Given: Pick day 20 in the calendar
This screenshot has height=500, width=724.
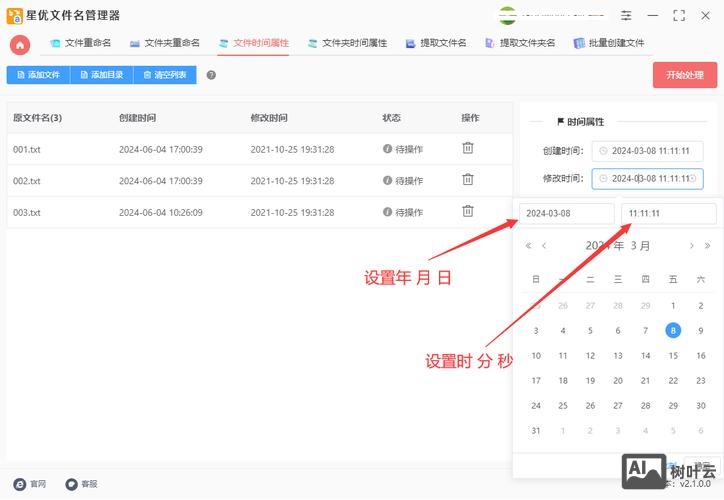Looking at the screenshot, I should coord(618,381).
